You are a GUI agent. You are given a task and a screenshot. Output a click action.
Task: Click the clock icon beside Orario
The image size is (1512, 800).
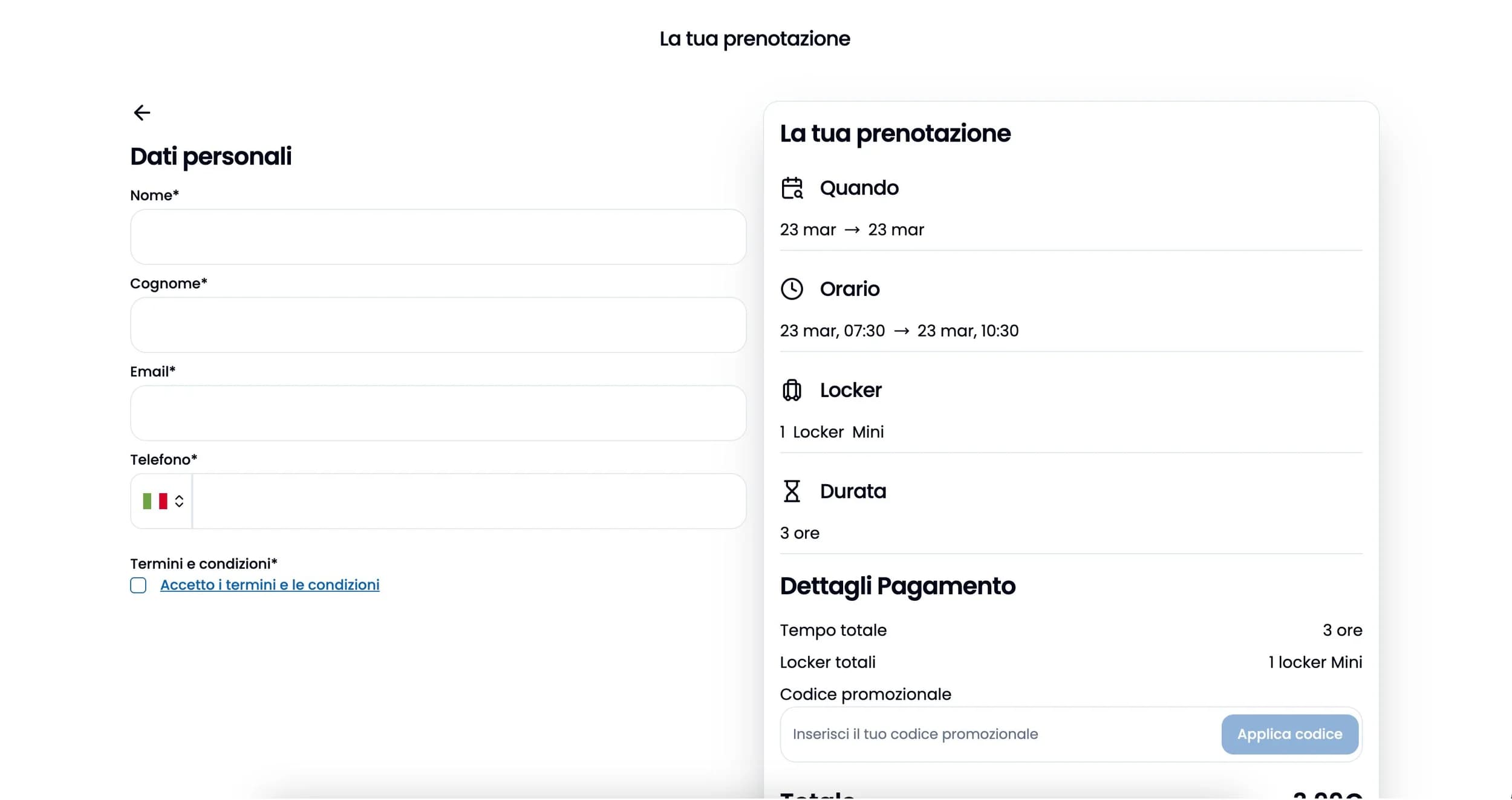click(x=792, y=289)
